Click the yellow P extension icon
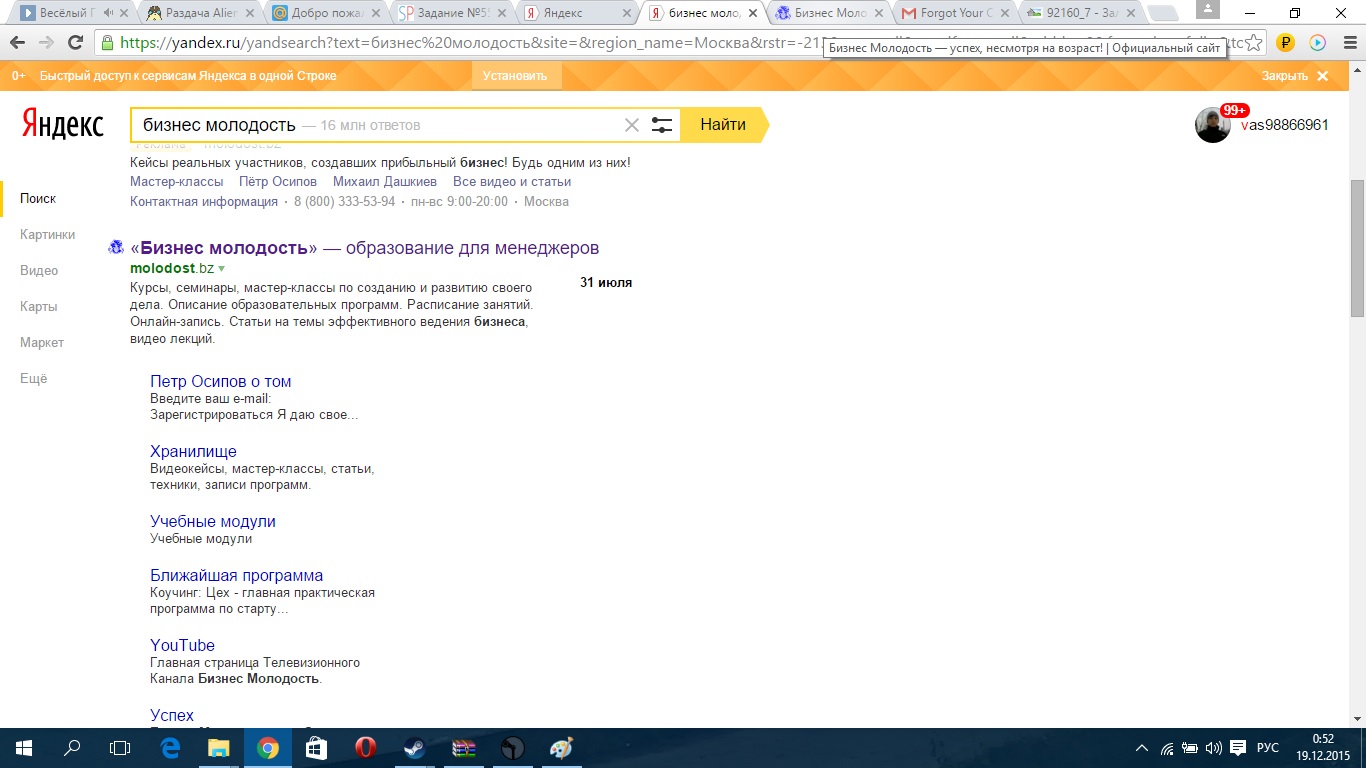1366x768 pixels. 1286,43
